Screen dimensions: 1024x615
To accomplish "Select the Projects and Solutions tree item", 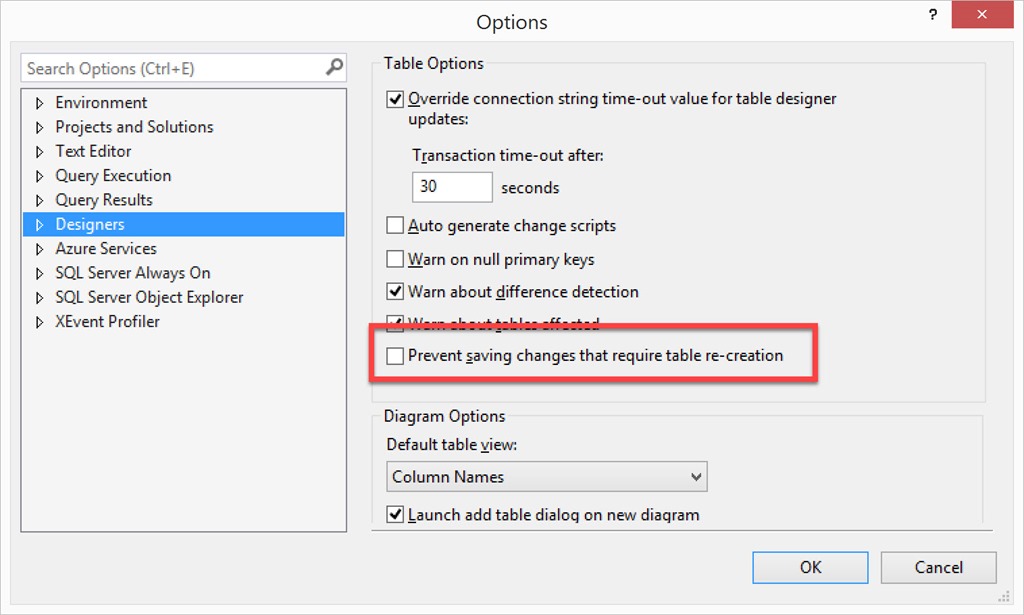I will (132, 127).
